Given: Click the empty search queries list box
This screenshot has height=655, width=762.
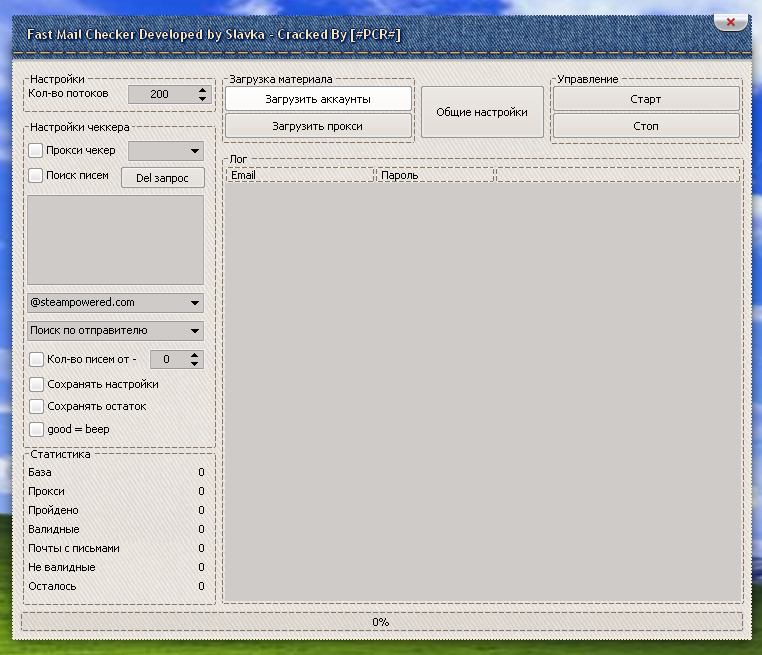Looking at the screenshot, I should pos(115,240).
